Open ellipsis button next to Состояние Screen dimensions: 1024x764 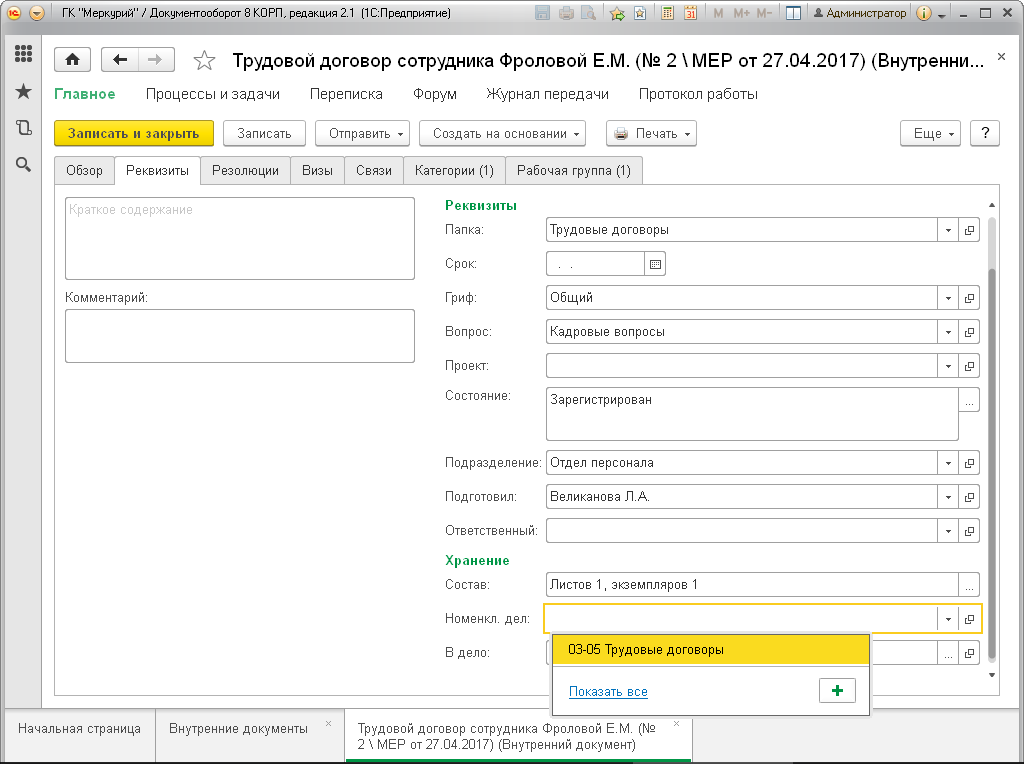[969, 400]
